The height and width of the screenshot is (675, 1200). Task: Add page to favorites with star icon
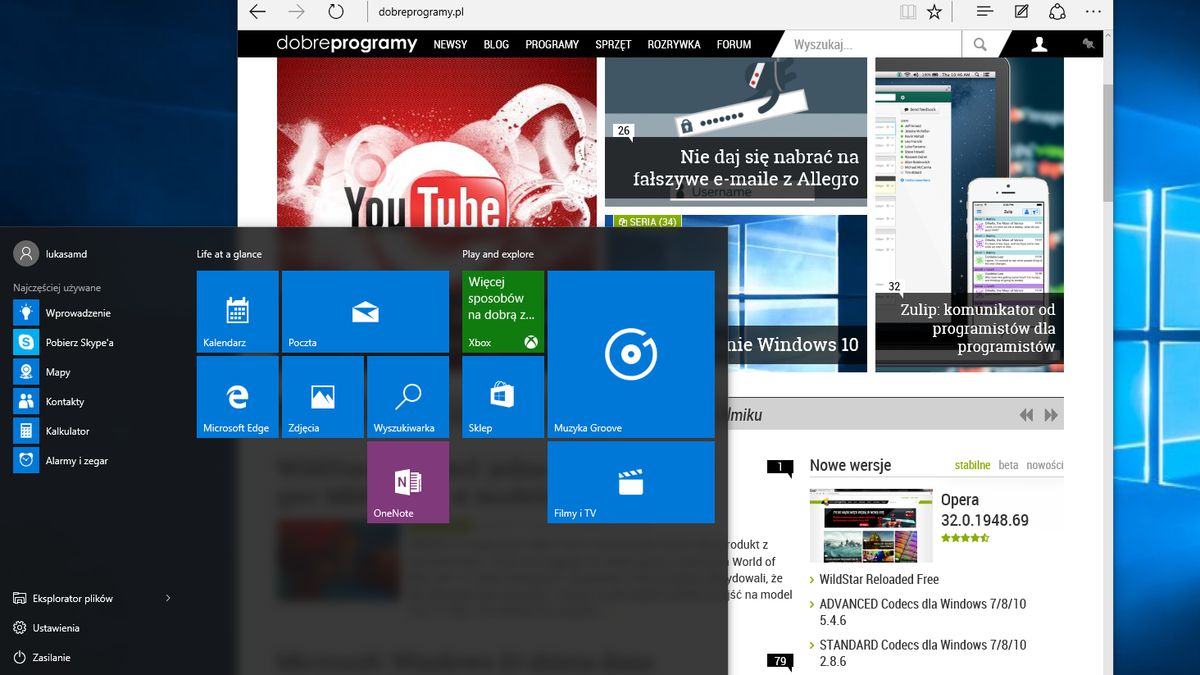934,12
